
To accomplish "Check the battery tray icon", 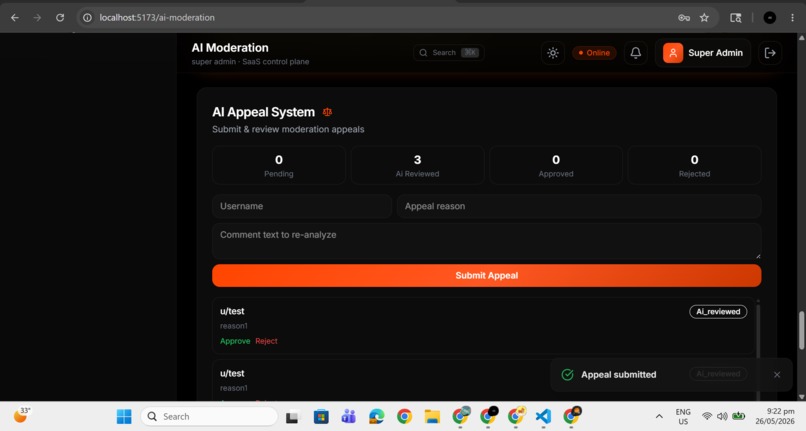I will 739,416.
